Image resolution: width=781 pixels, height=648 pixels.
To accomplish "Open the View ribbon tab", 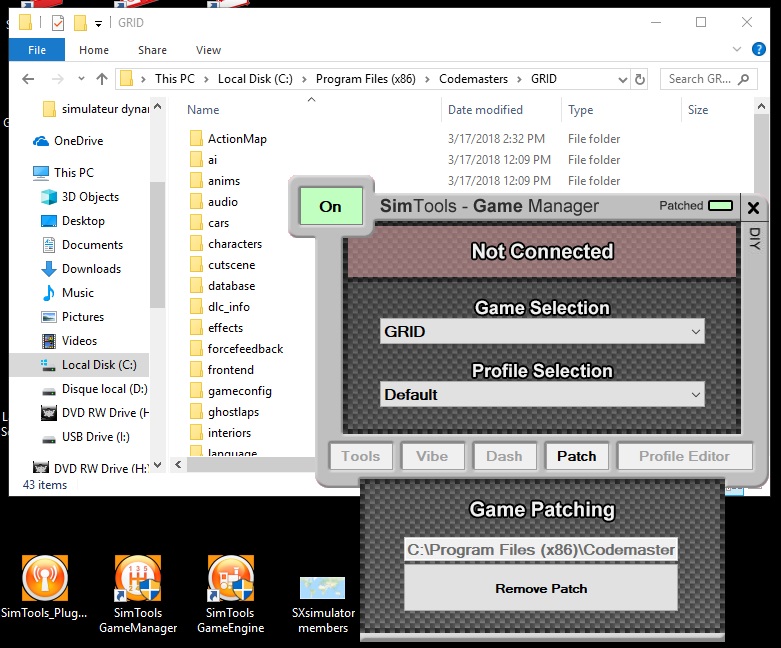I will click(x=208, y=50).
